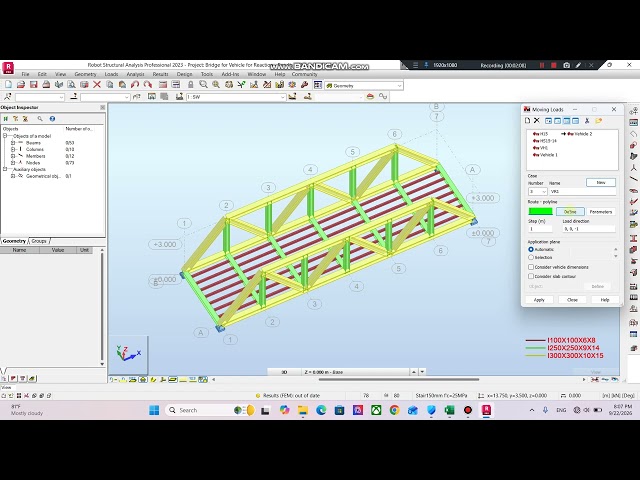The width and height of the screenshot is (640, 480).
Task: Click Apply in Moving Loads dialog
Action: [x=539, y=300]
